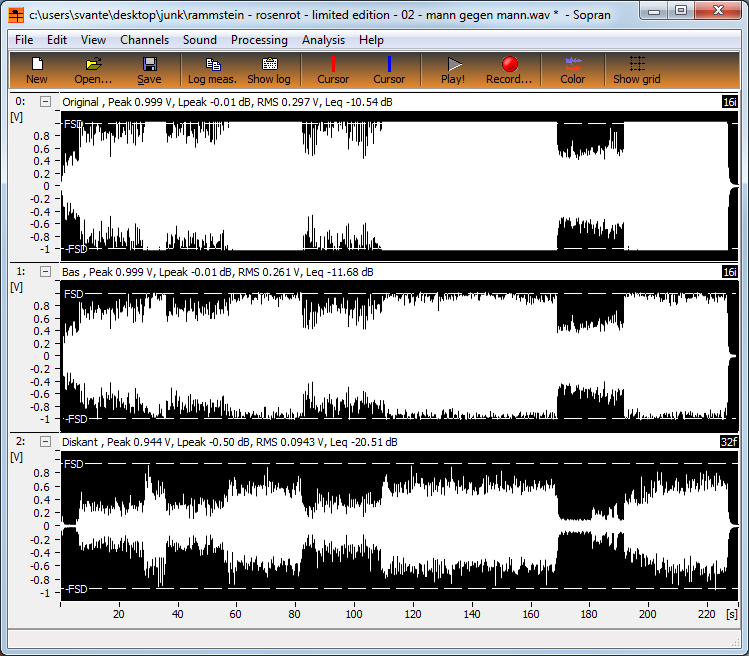The image size is (749, 656).
Task: Click the New file toolbar icon
Action: (x=37, y=69)
